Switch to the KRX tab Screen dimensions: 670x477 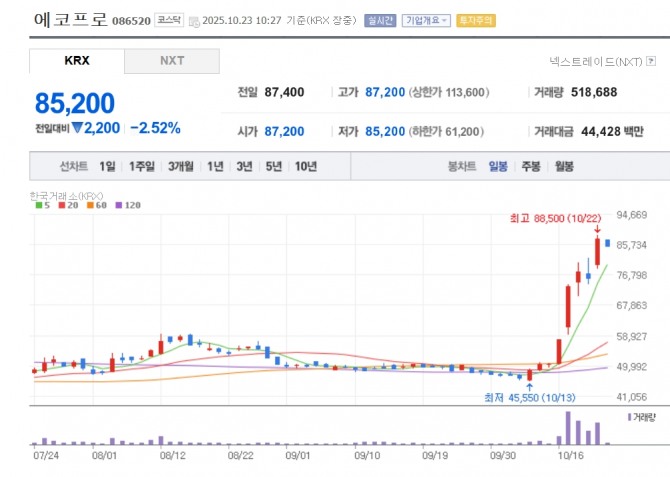pos(77,61)
